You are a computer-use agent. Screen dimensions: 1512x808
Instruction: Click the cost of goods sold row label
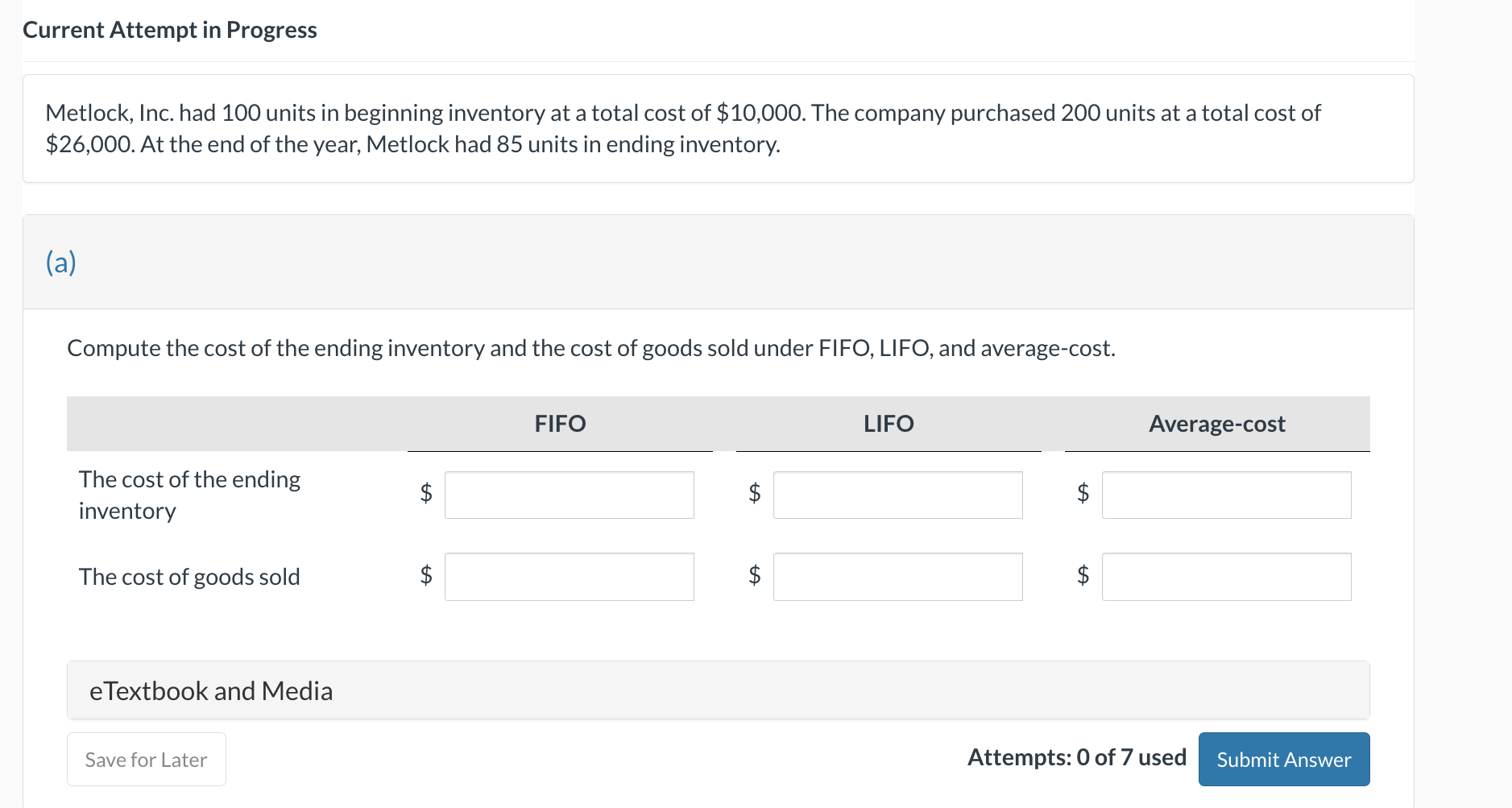pos(189,577)
